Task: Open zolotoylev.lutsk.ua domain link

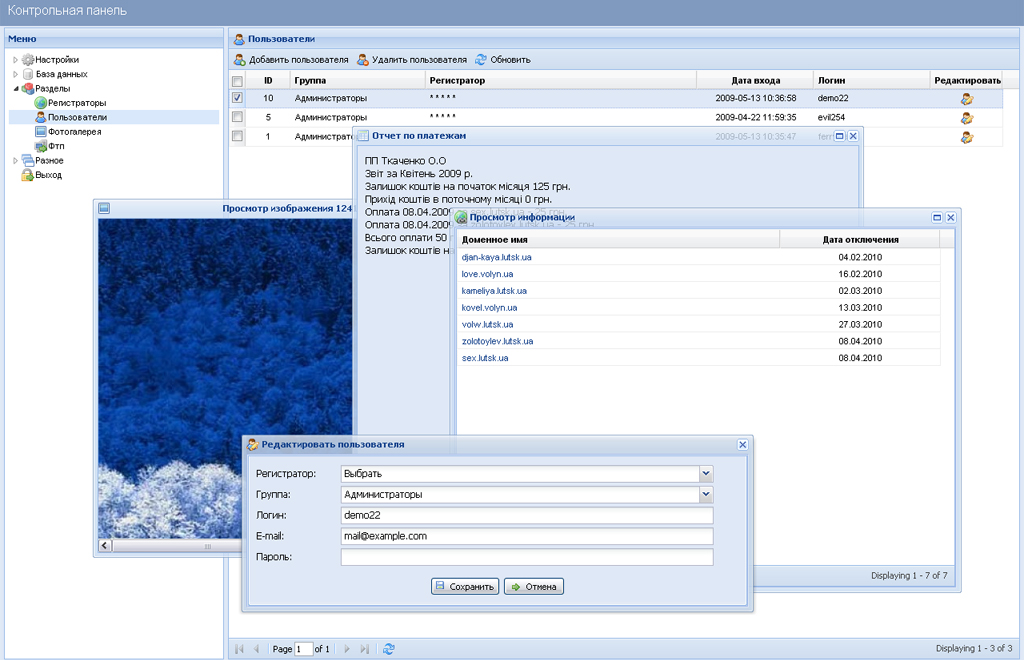Action: (x=497, y=341)
